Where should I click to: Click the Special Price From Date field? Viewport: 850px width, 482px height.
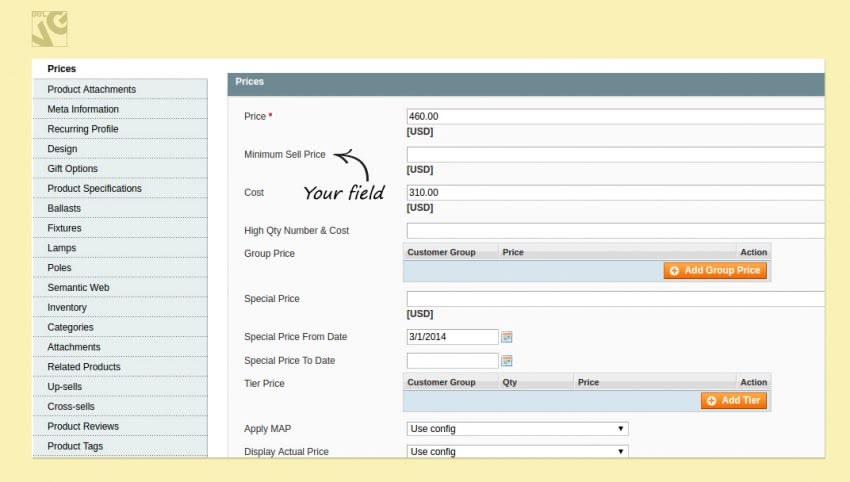tap(452, 337)
